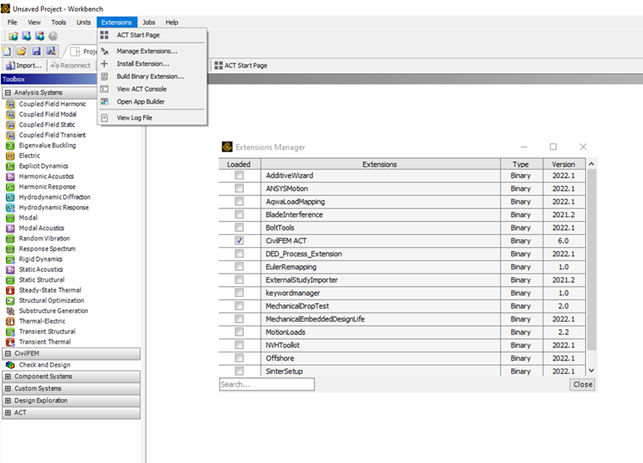Click the extension list scroll-down arrow
This screenshot has height=463, width=643.
click(591, 370)
